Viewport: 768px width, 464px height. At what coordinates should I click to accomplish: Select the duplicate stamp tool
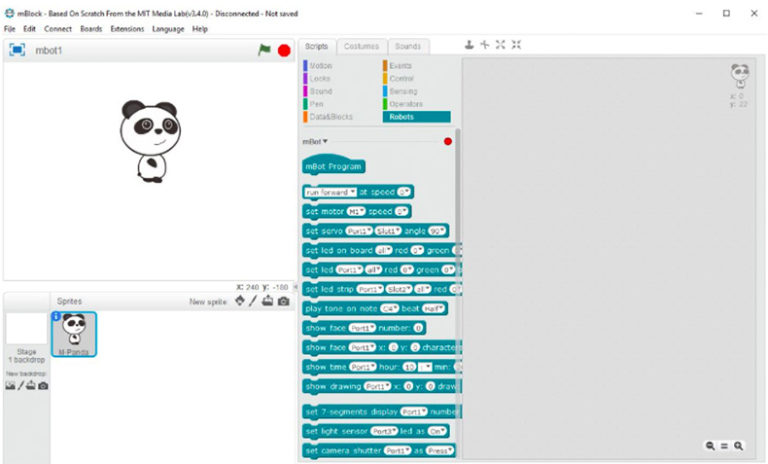(469, 45)
